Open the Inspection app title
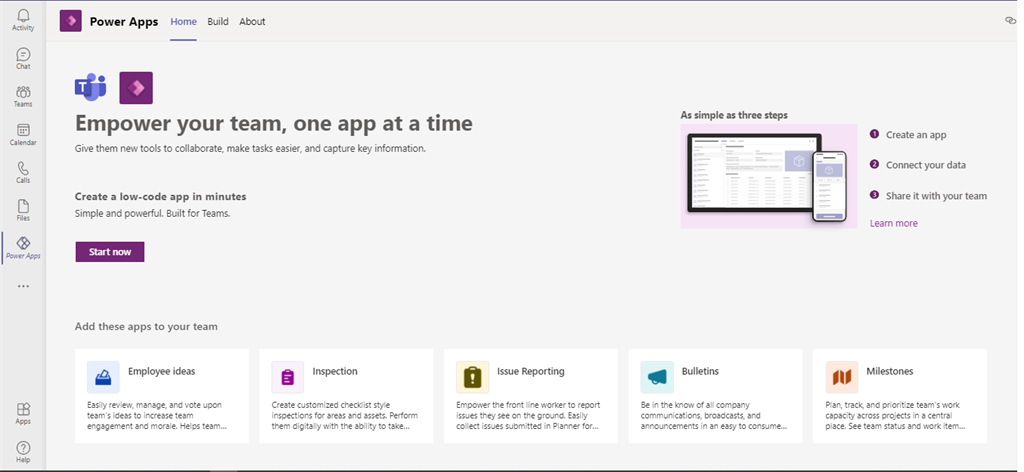Screen dimensions: 1024x472 [x=335, y=371]
